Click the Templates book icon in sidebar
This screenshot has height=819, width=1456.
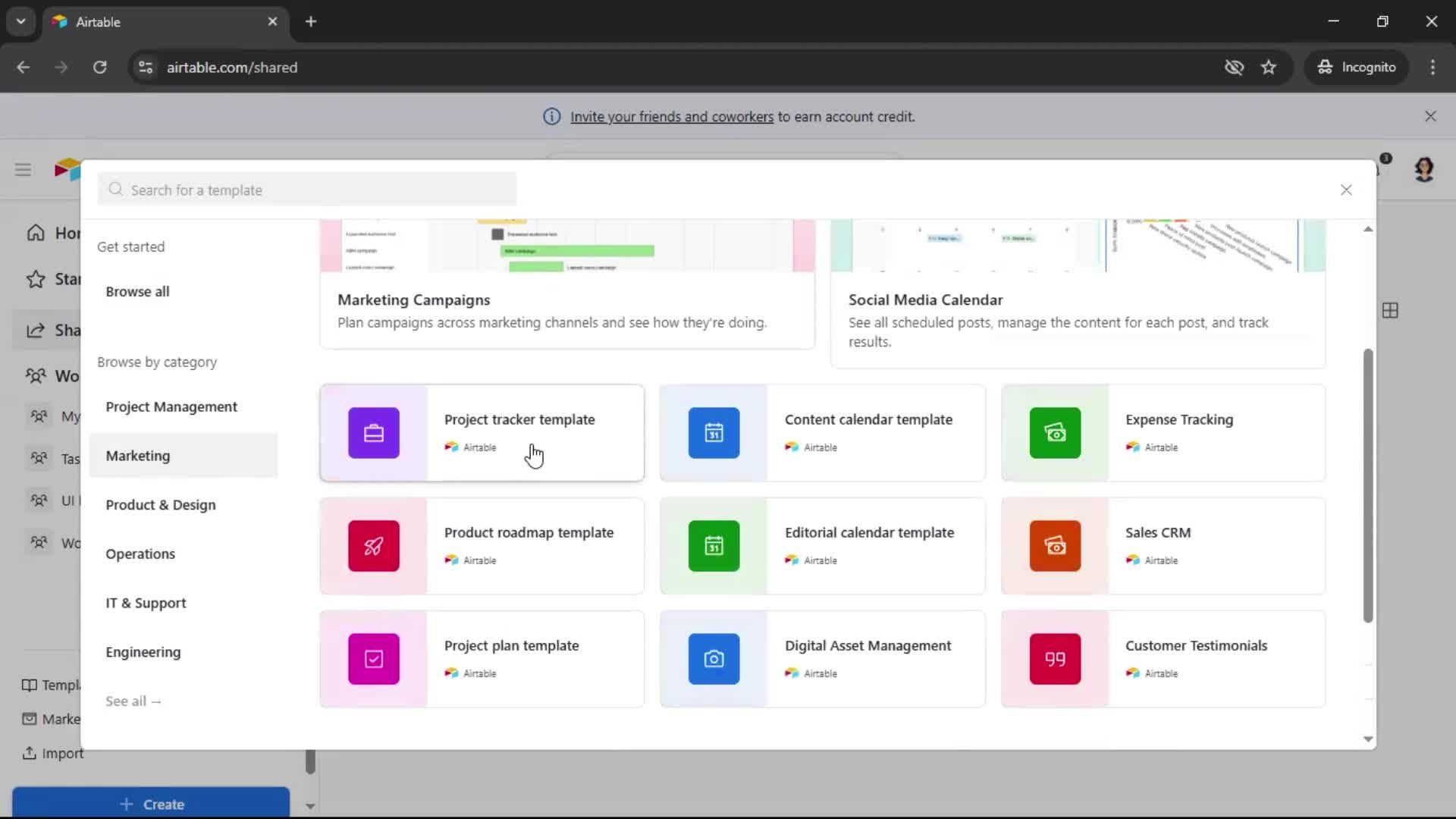click(30, 686)
